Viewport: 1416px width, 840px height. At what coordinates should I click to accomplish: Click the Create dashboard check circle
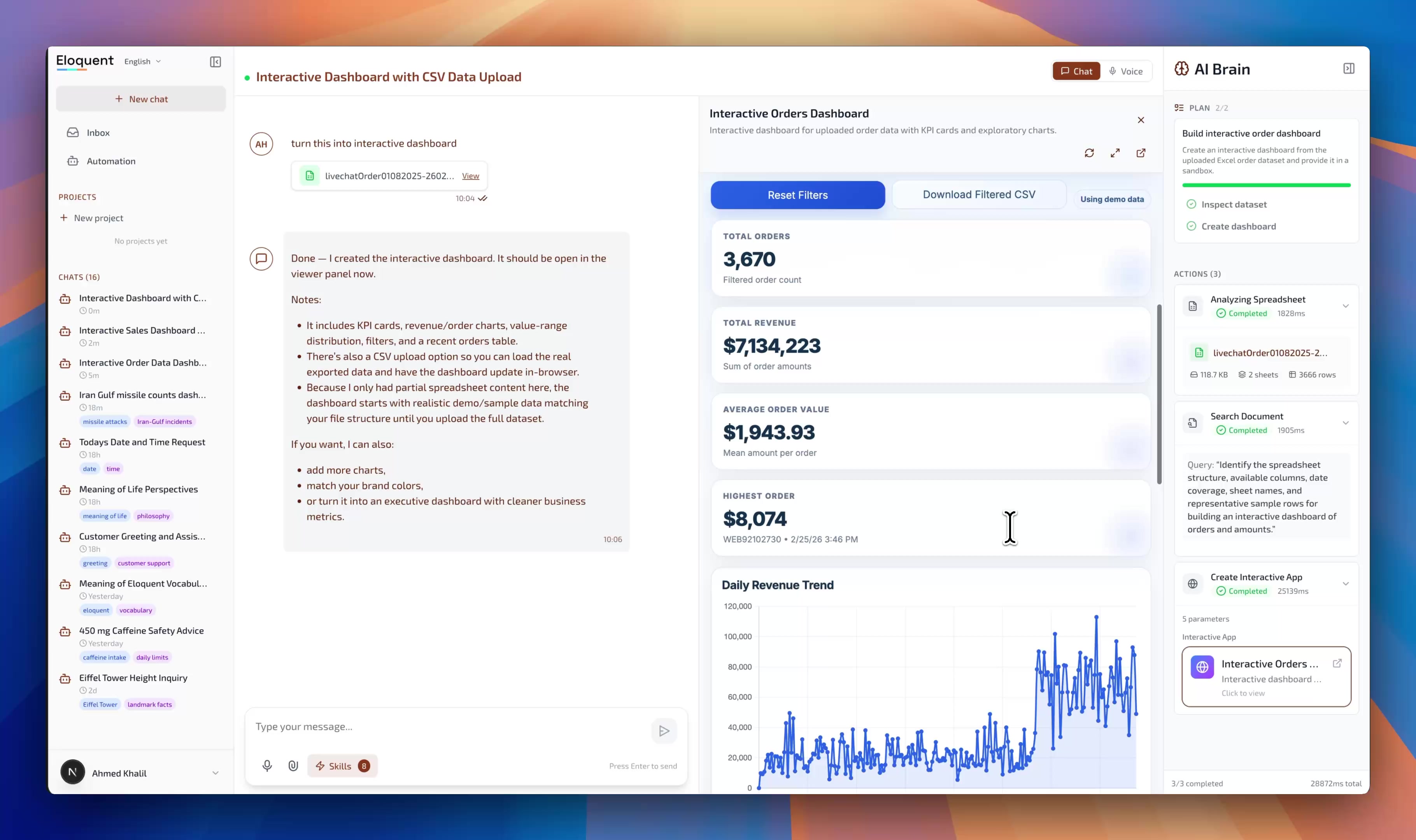[1191, 226]
